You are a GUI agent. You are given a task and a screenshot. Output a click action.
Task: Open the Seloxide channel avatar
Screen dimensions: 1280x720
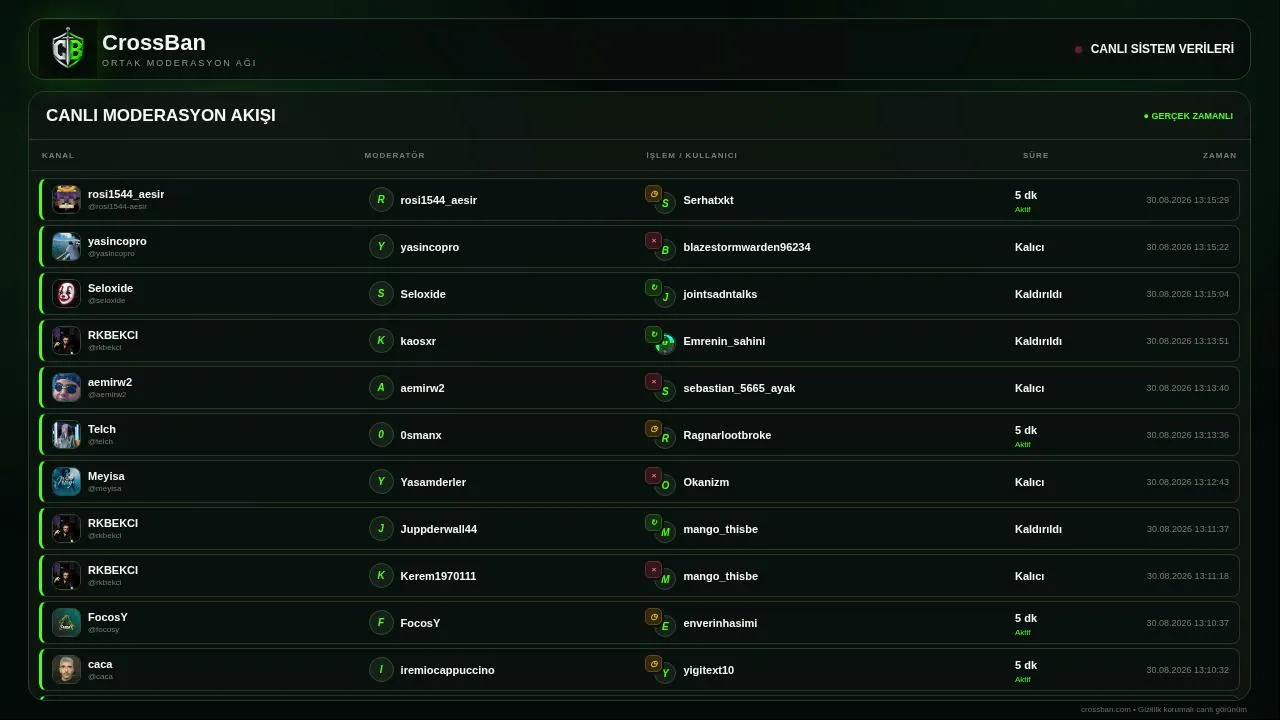(x=66, y=293)
